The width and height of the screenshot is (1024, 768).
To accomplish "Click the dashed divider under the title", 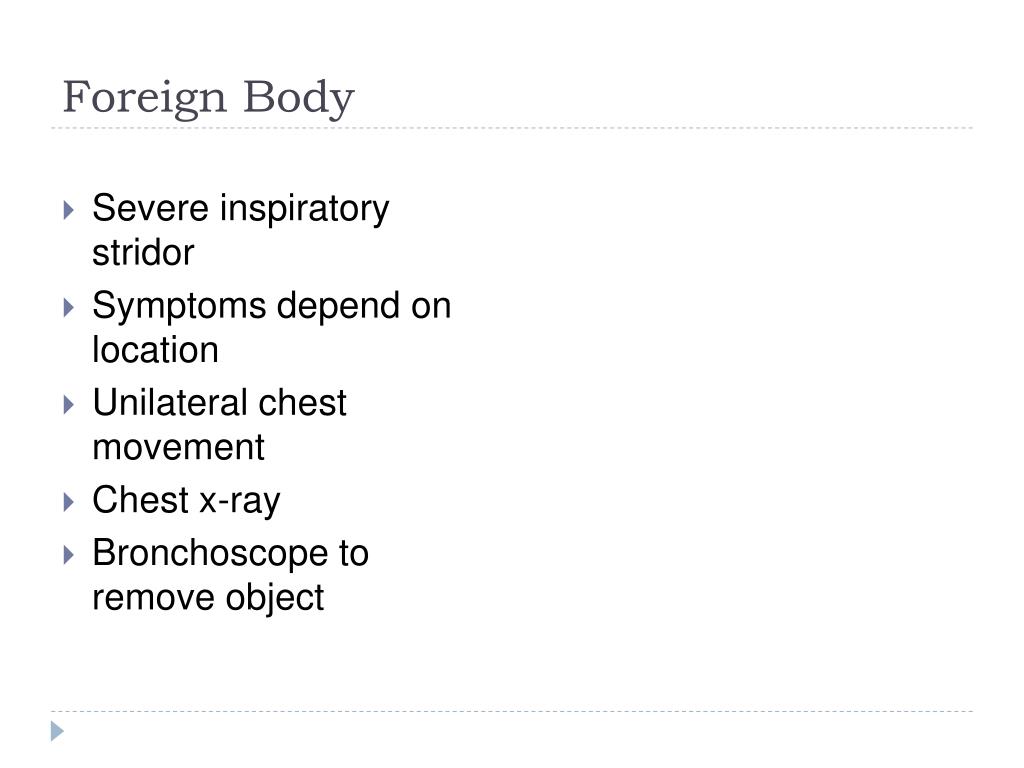I will tap(512, 128).
